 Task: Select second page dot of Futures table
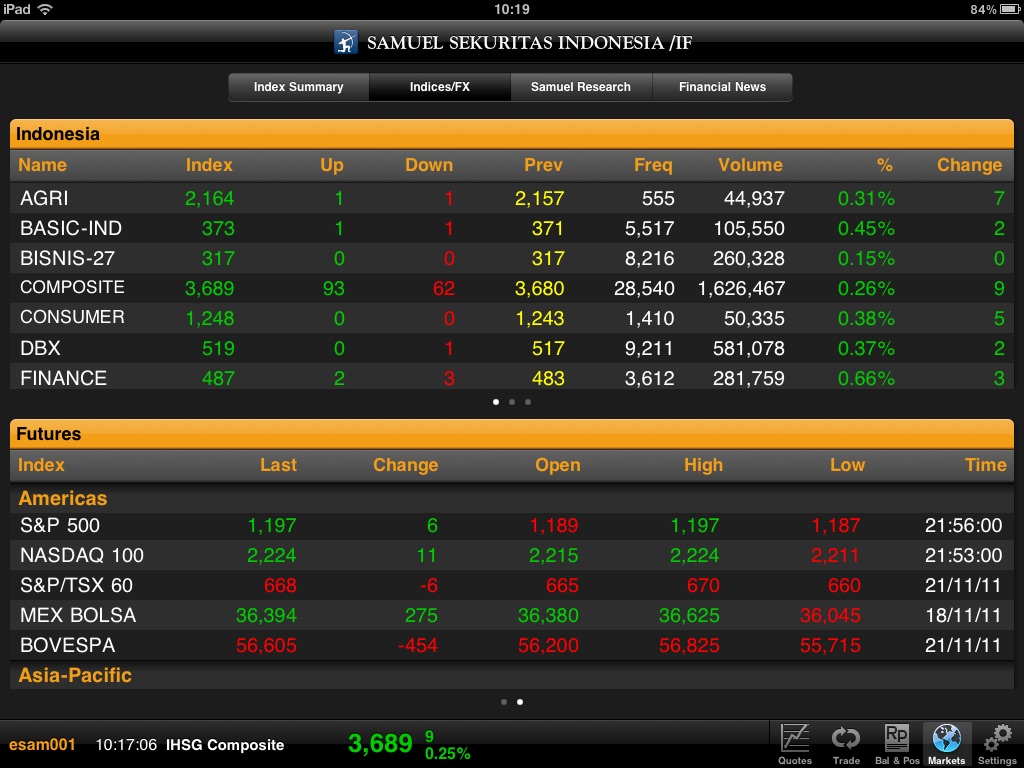520,702
